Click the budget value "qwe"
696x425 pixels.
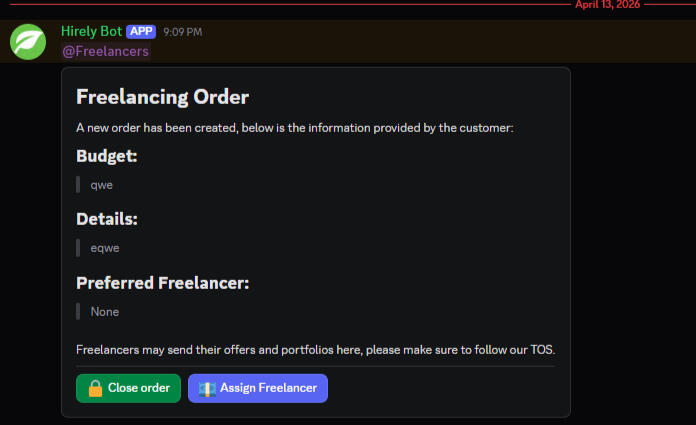tap(102, 185)
